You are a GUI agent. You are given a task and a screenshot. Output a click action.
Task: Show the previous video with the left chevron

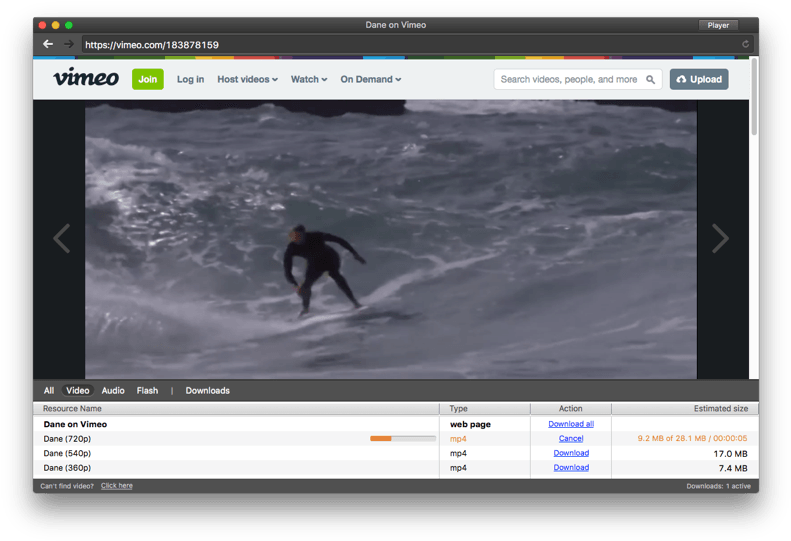pyautogui.click(x=62, y=238)
